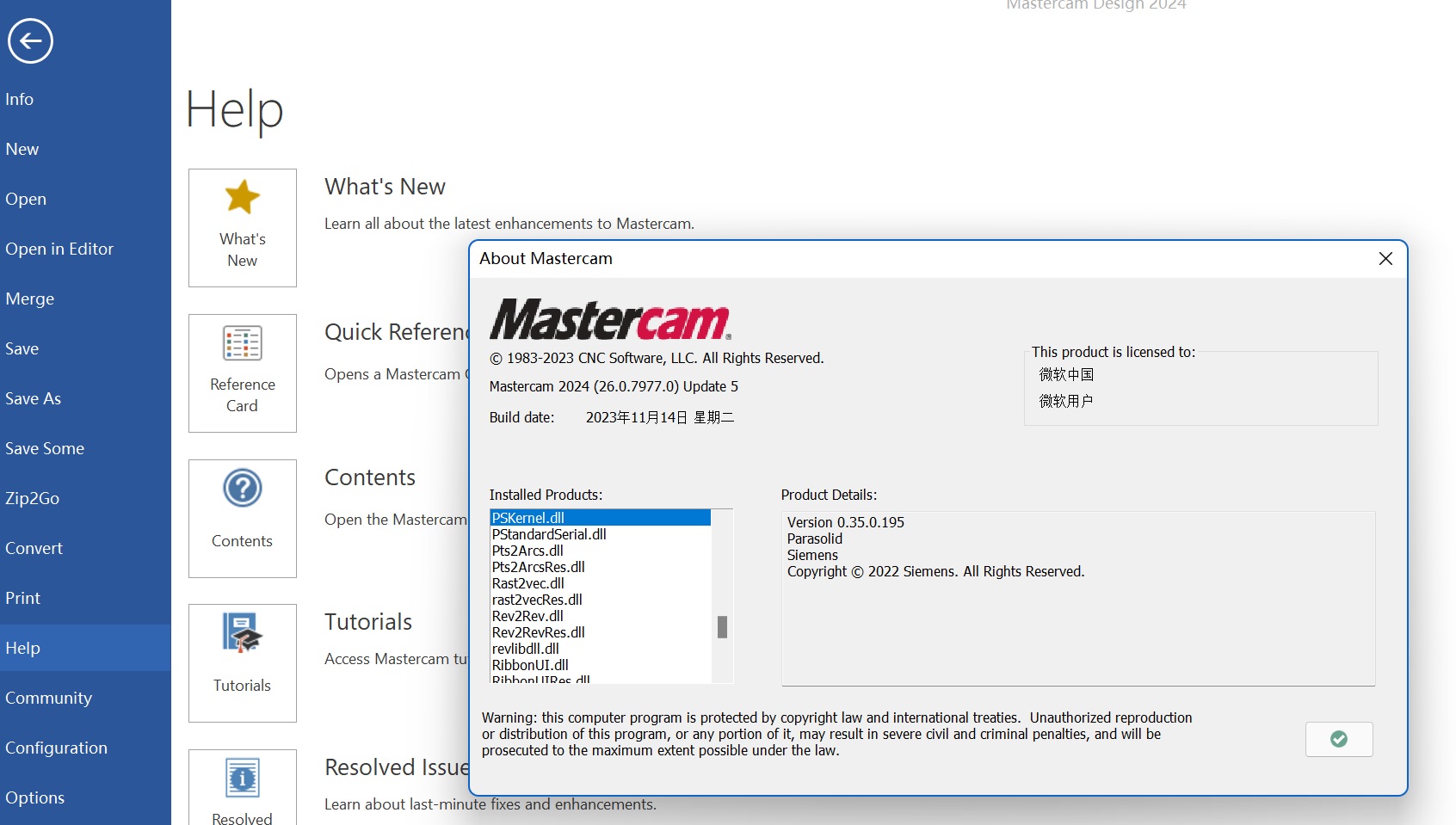
Task: Select Rev2Rev.dll in Installed Products
Action: pos(601,616)
